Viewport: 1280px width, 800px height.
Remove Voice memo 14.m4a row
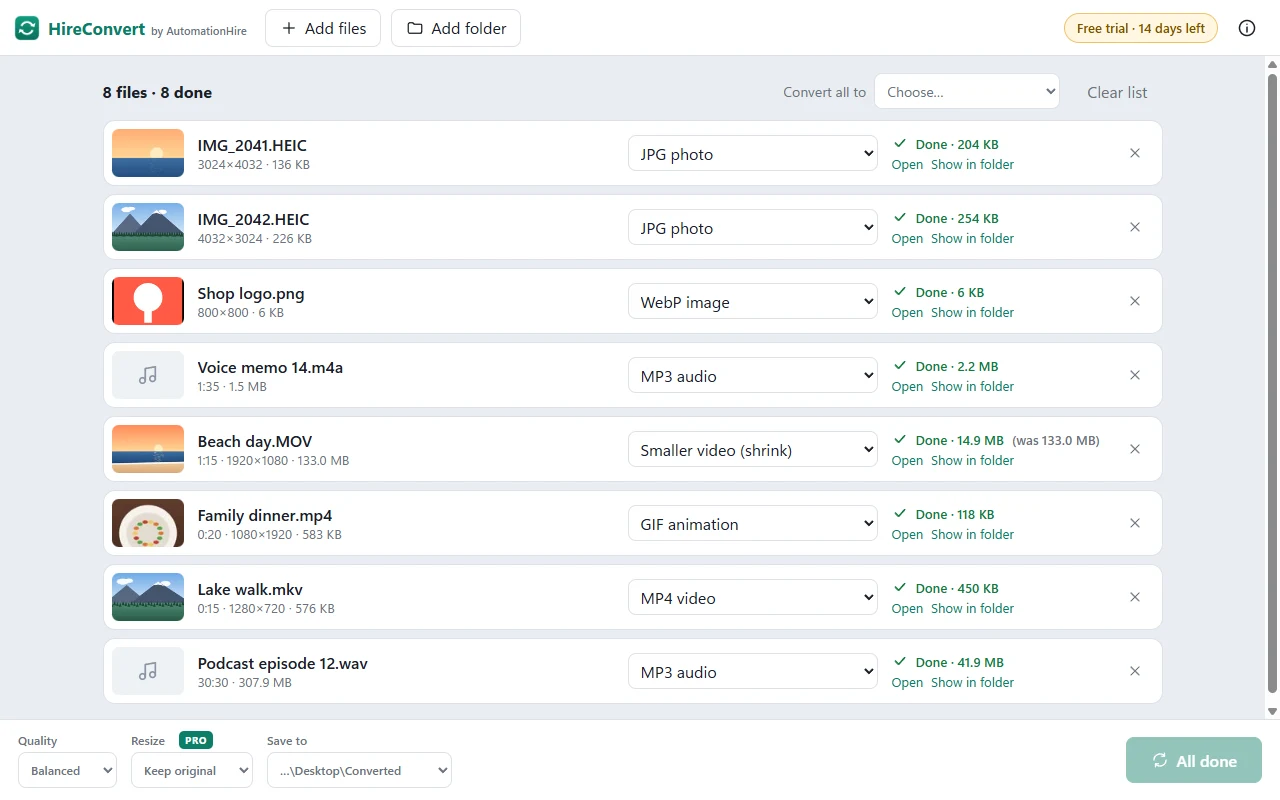[x=1135, y=375]
